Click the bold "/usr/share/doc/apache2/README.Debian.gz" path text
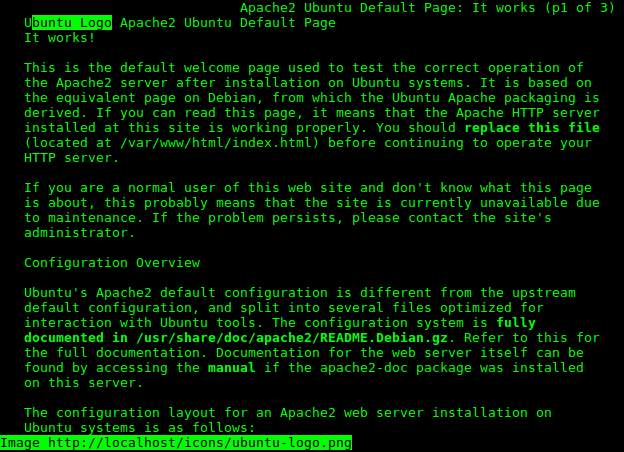624x452 pixels. (x=292, y=338)
